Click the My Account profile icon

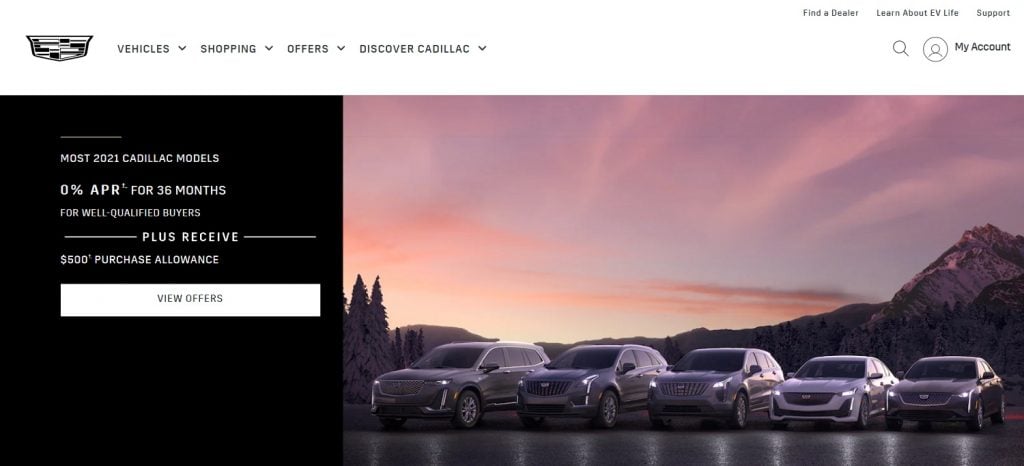[935, 49]
